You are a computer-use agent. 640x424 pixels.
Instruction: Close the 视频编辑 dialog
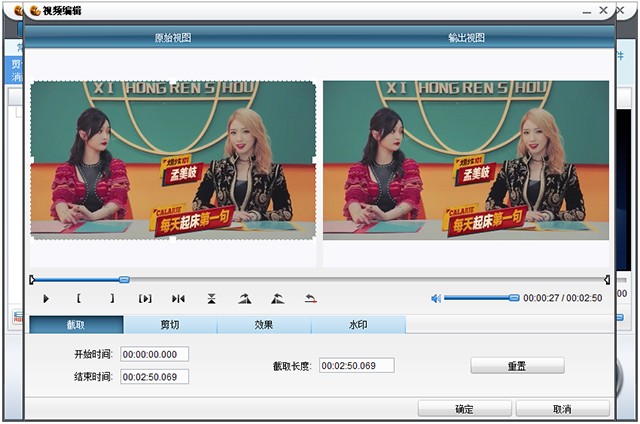604,10
